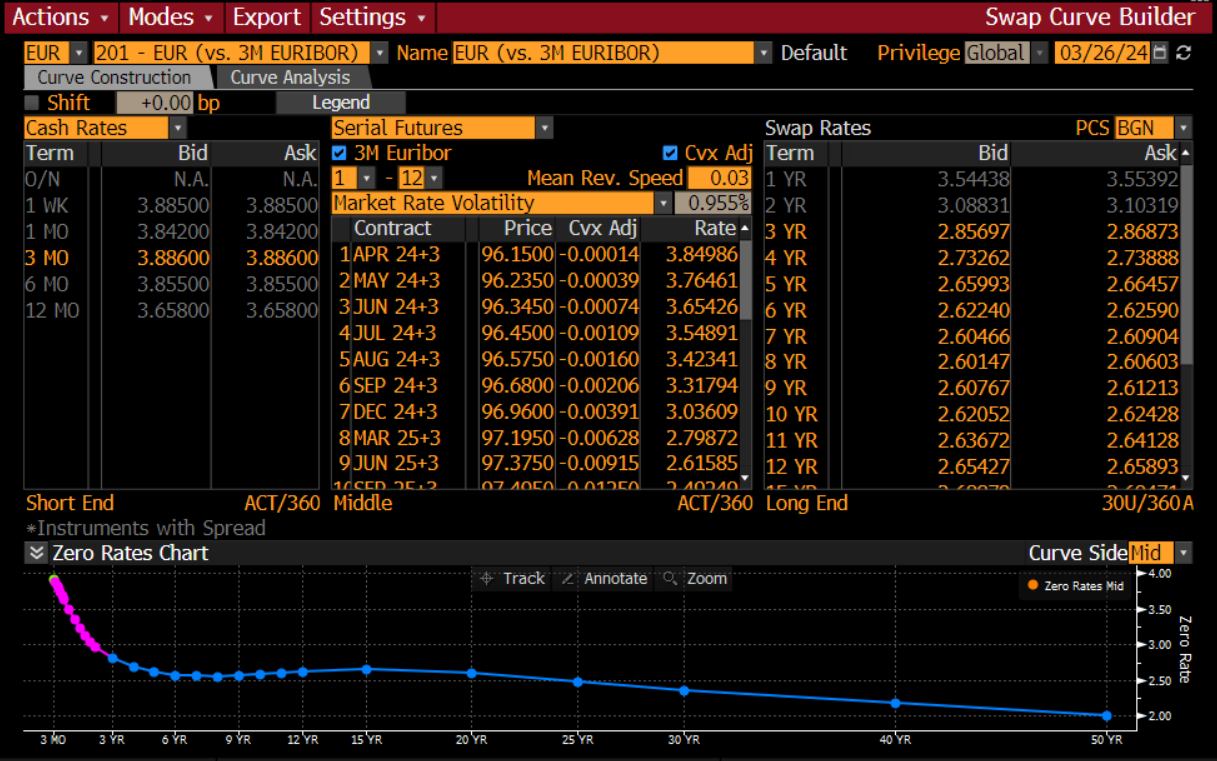
Task: Click the Zero Rates Mid legend marker
Action: [x=1033, y=586]
